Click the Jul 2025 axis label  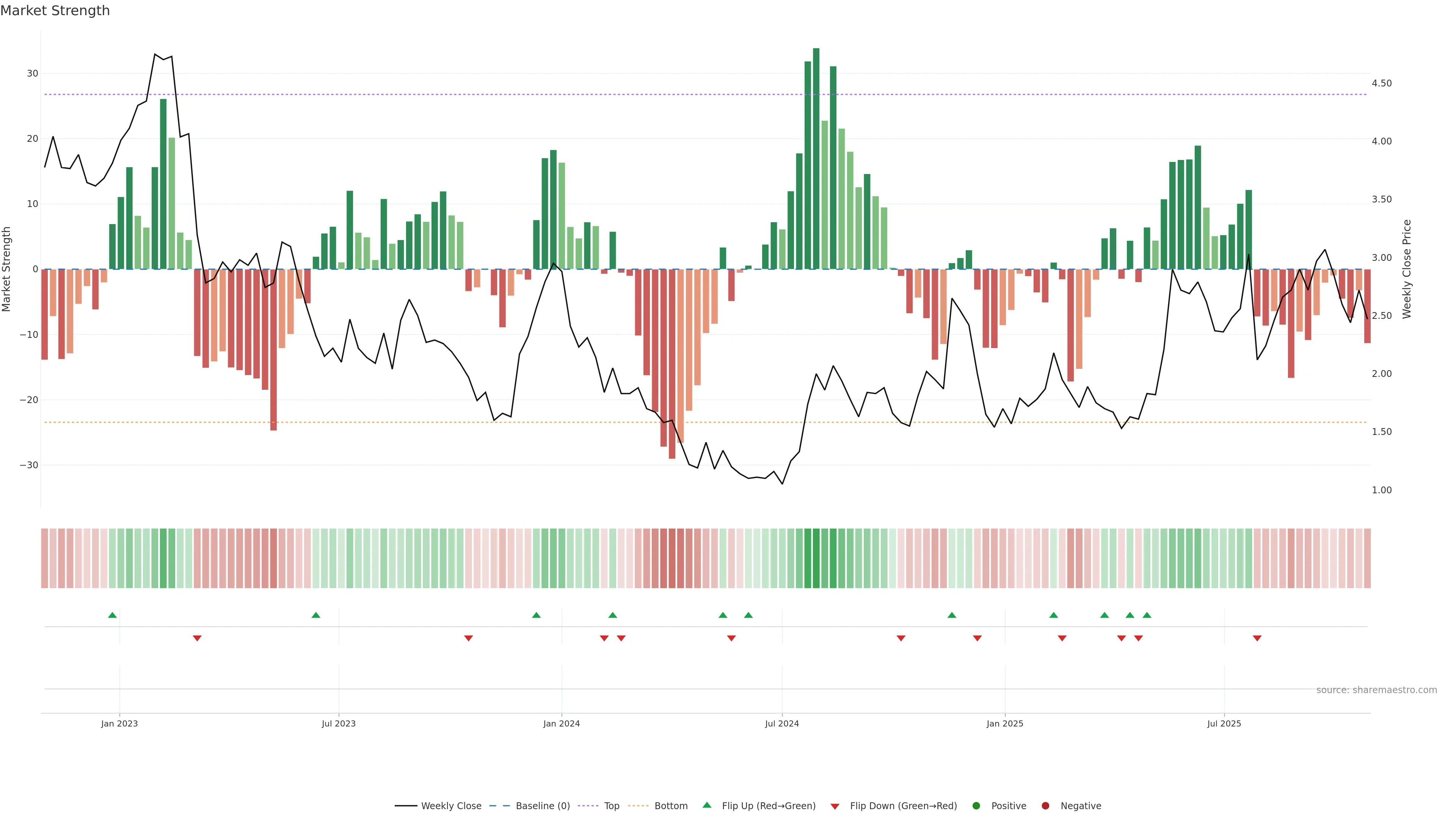[x=1224, y=723]
